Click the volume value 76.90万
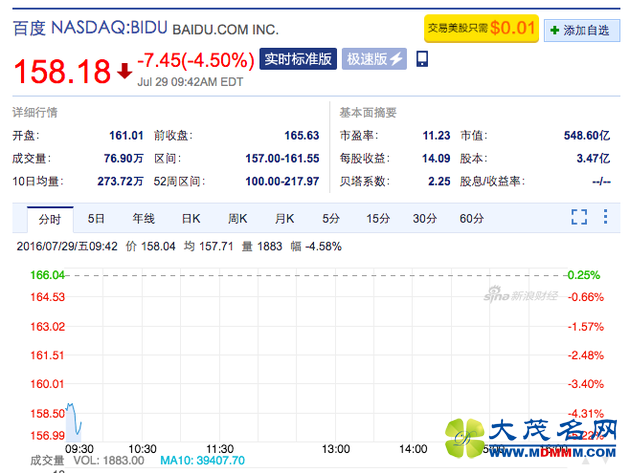This screenshot has height=473, width=630. [123, 158]
